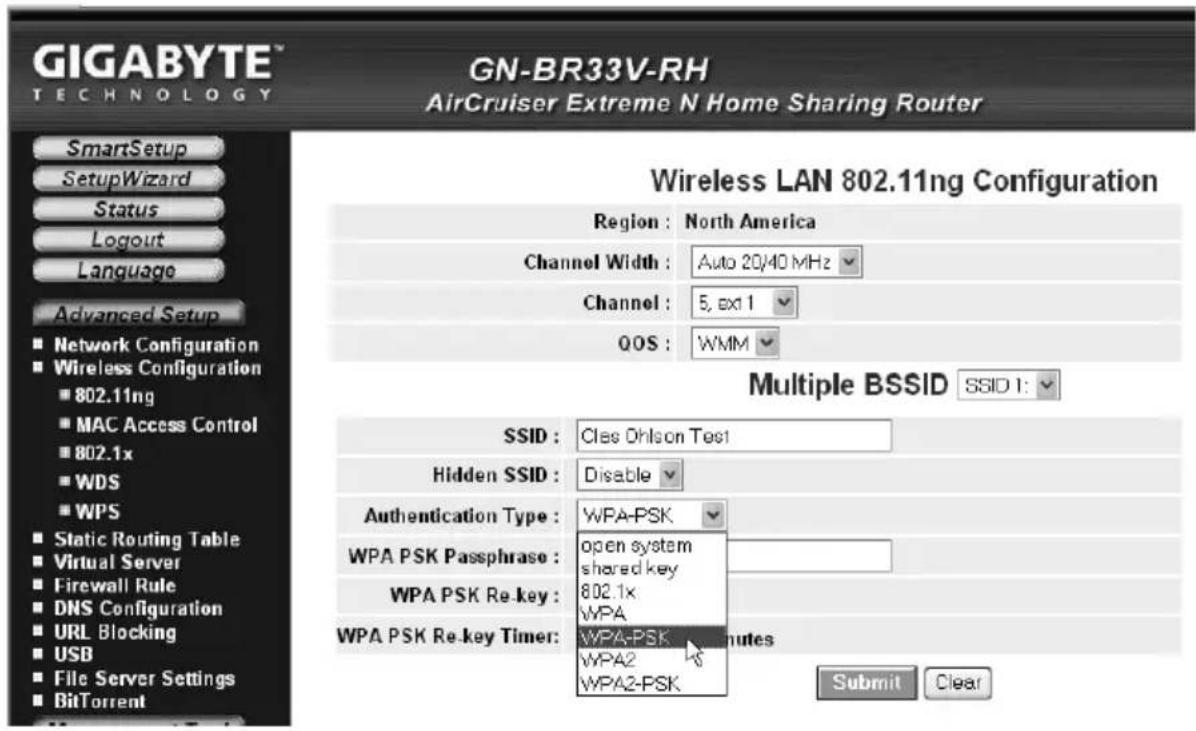Open the Multiple BSSID dropdown

pos(1008,385)
